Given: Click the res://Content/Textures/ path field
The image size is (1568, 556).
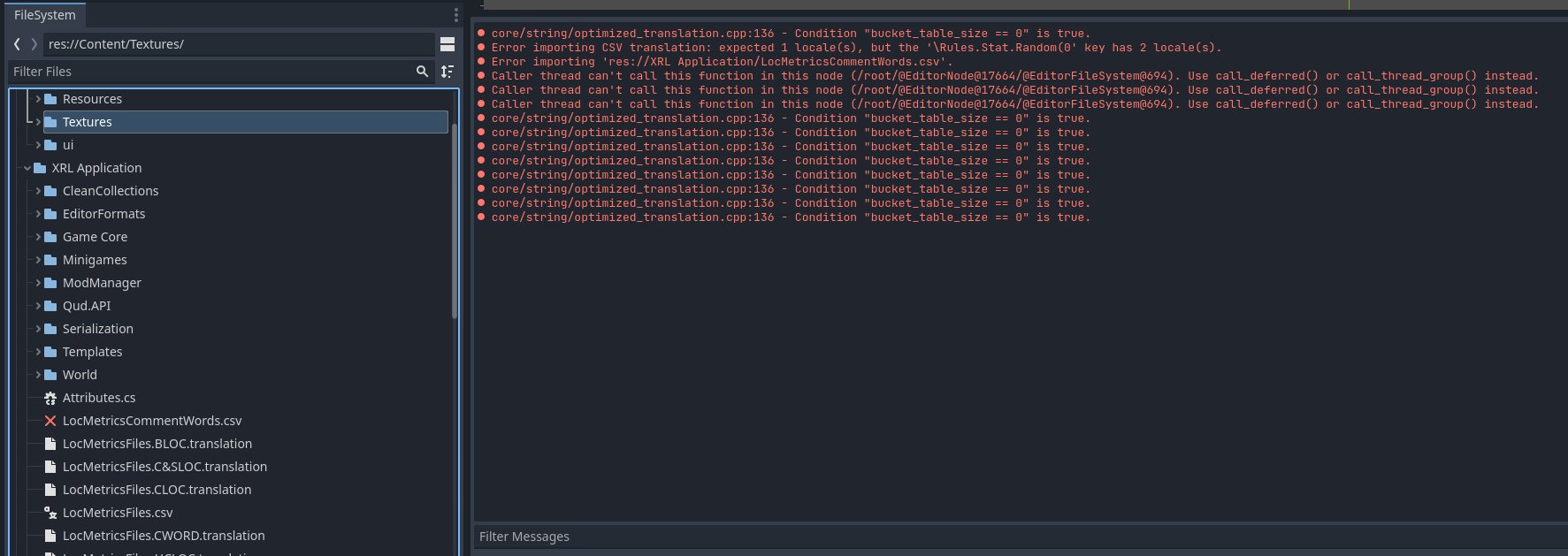Looking at the screenshot, I should click(239, 44).
